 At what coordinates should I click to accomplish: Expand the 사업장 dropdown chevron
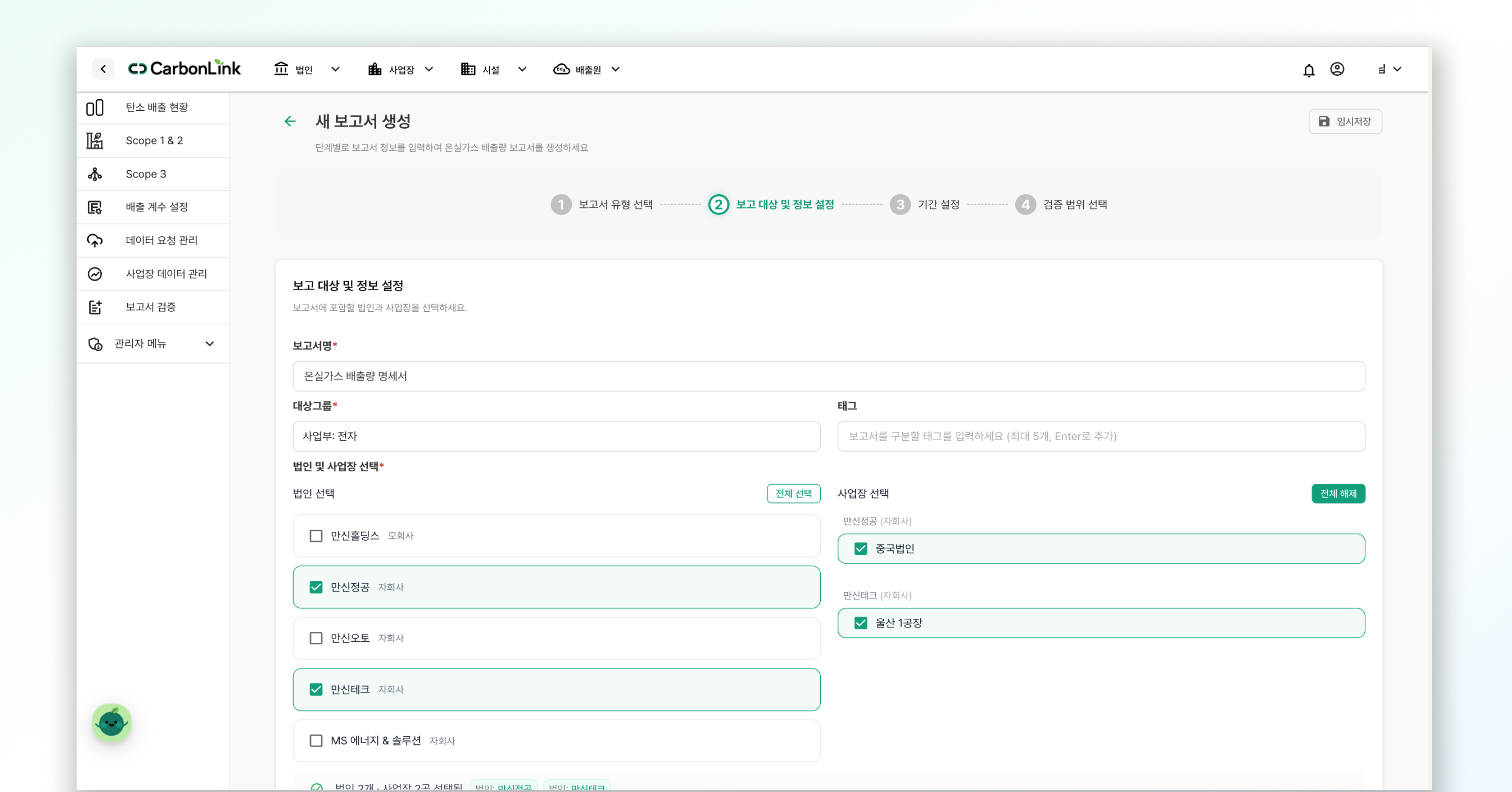pos(429,69)
